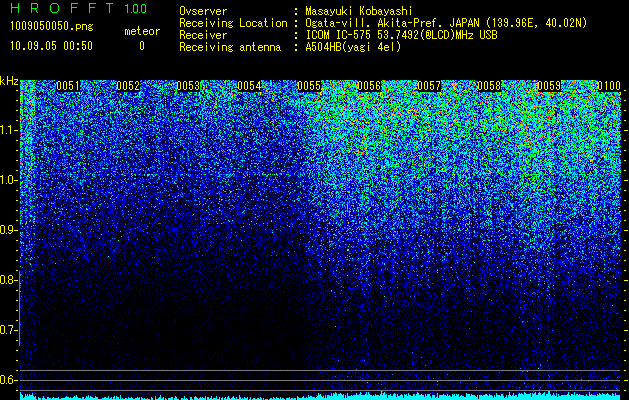Click the antenna text A504HB(yagi 4el)
629x400 pixels.
point(353,47)
